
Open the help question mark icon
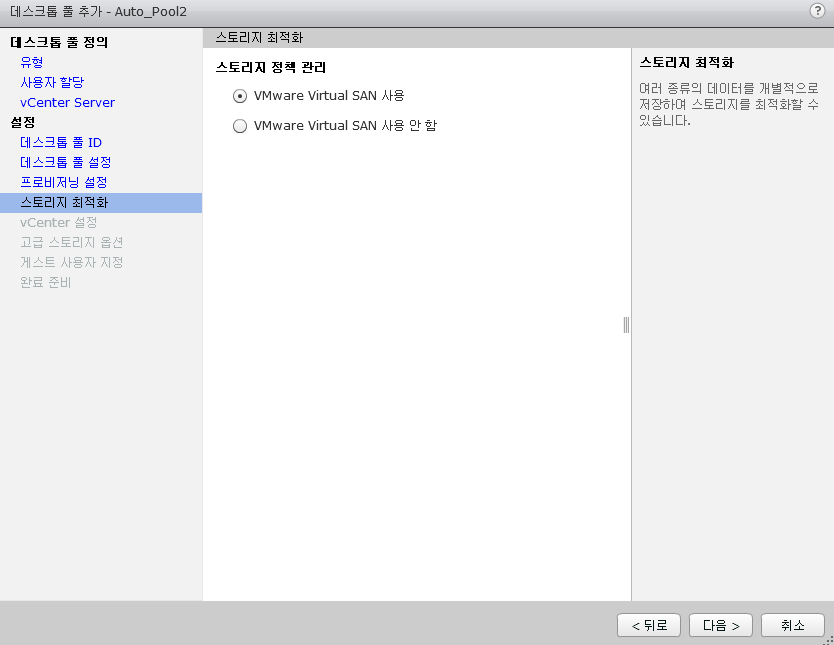[x=817, y=11]
